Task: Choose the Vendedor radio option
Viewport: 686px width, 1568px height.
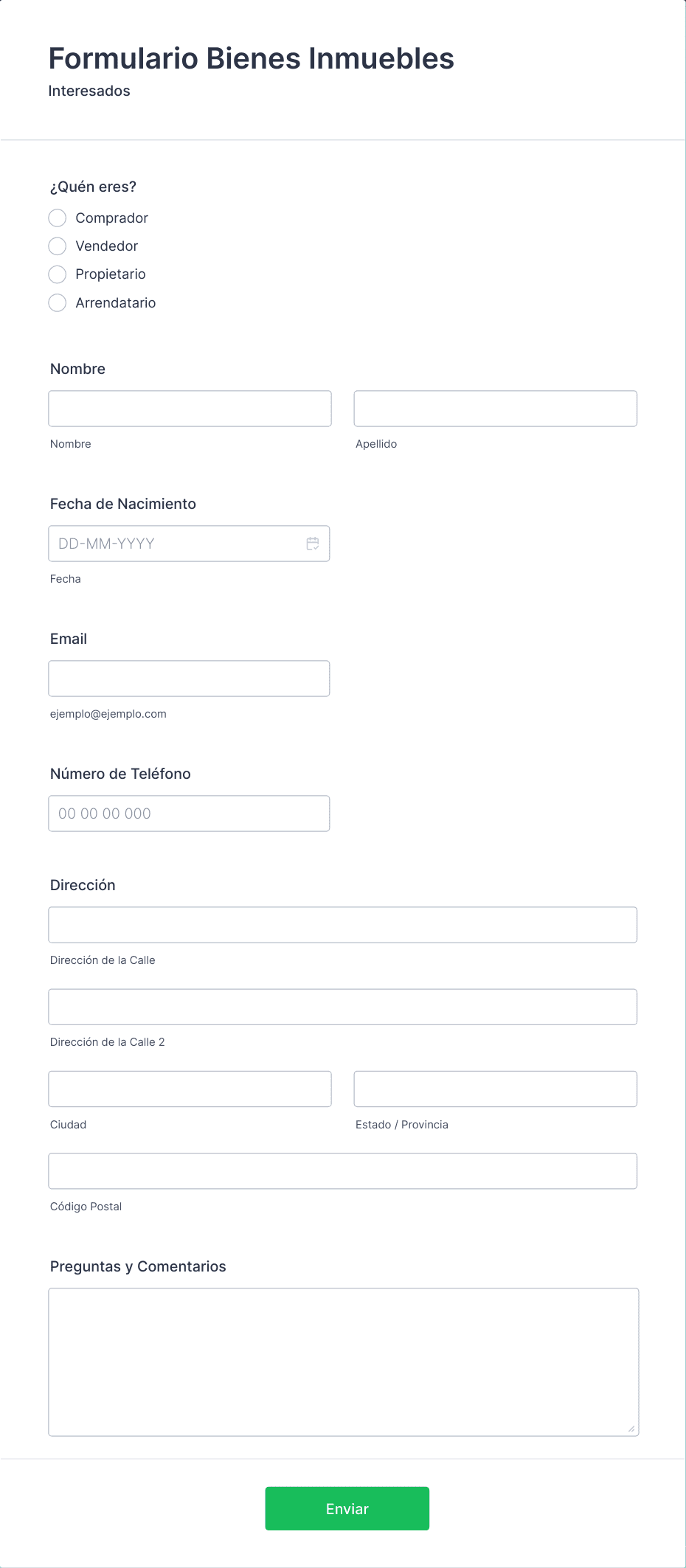Action: (x=58, y=246)
